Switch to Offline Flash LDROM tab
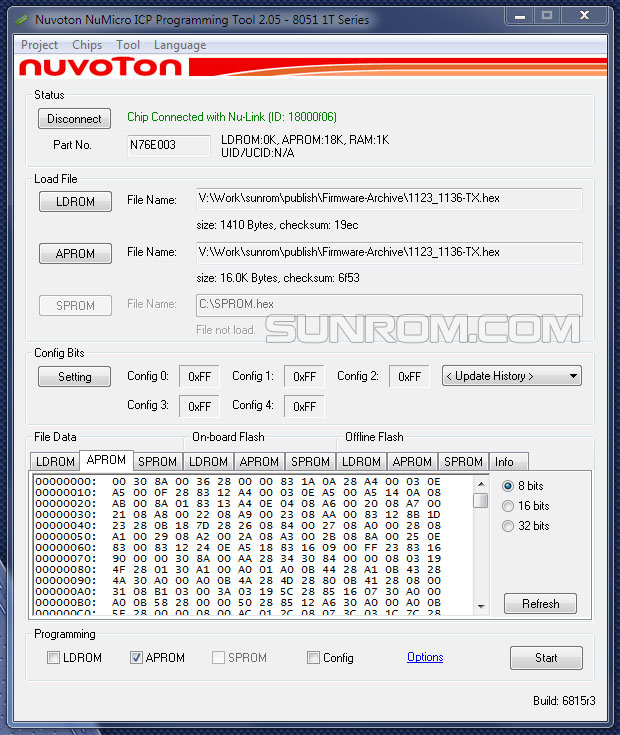 [x=361, y=462]
